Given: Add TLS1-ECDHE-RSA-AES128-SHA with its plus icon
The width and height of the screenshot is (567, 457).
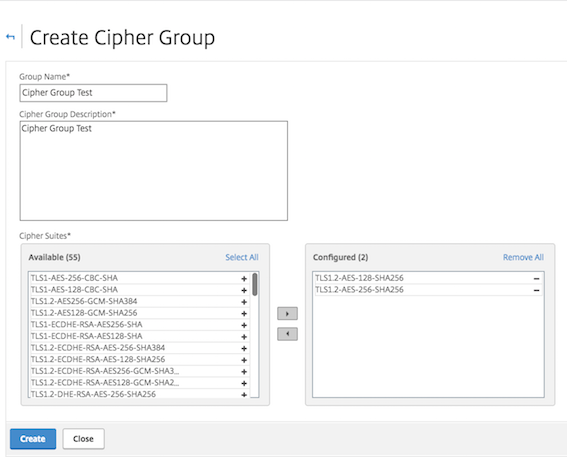Looking at the screenshot, I should (244, 337).
